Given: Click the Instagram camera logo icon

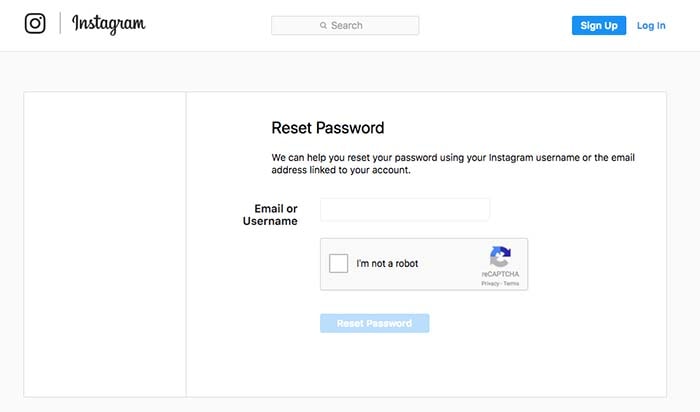Looking at the screenshot, I should coord(35,23).
